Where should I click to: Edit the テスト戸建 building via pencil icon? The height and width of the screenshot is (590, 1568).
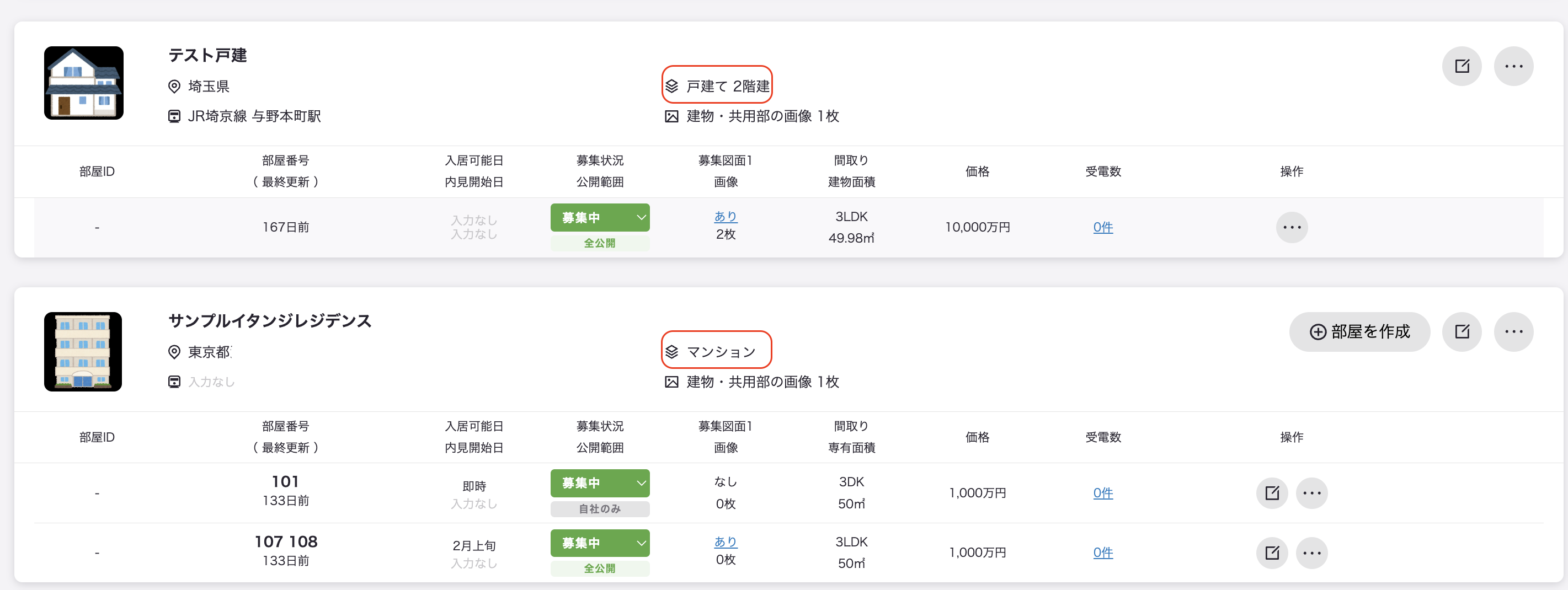(x=1462, y=66)
